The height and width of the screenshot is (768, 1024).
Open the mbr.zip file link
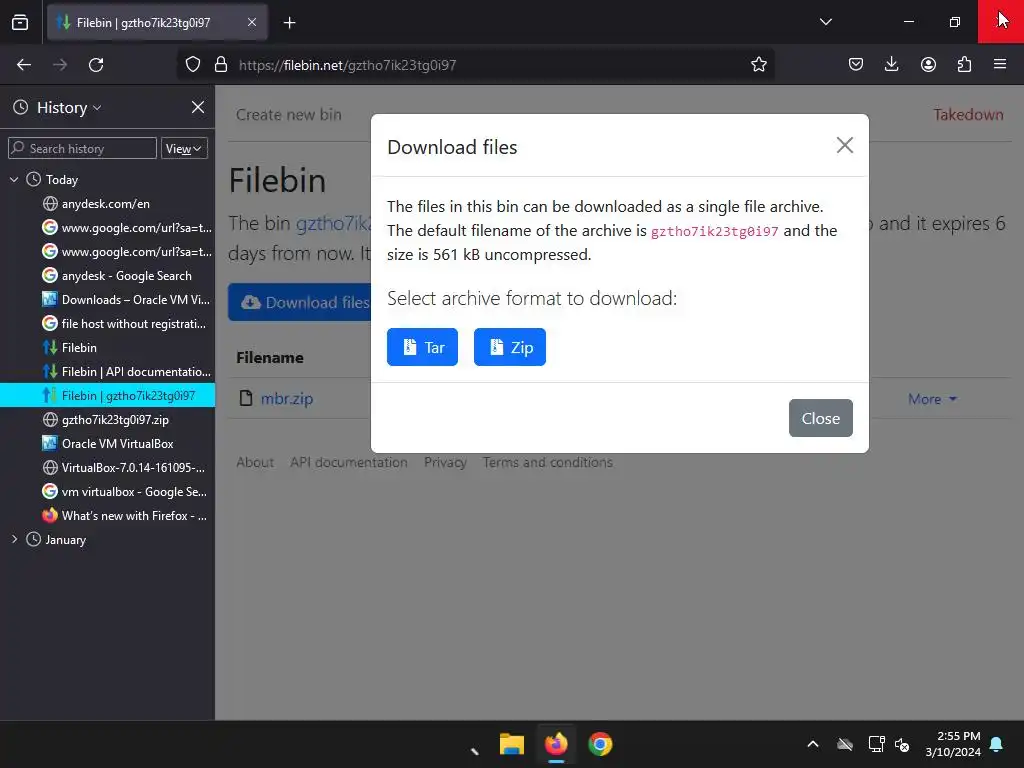pyautogui.click(x=287, y=398)
